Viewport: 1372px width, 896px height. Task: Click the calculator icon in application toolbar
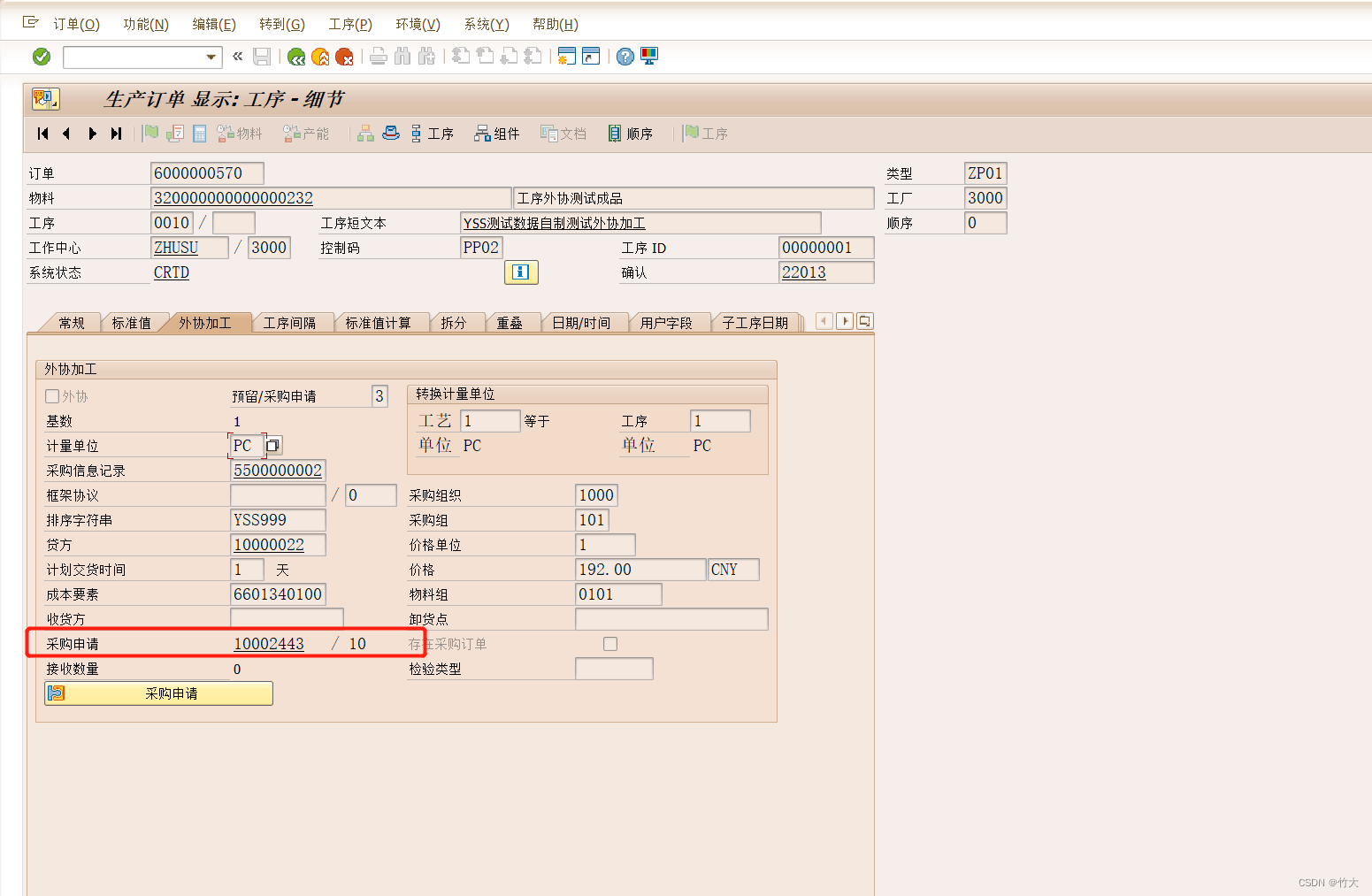coord(200,134)
